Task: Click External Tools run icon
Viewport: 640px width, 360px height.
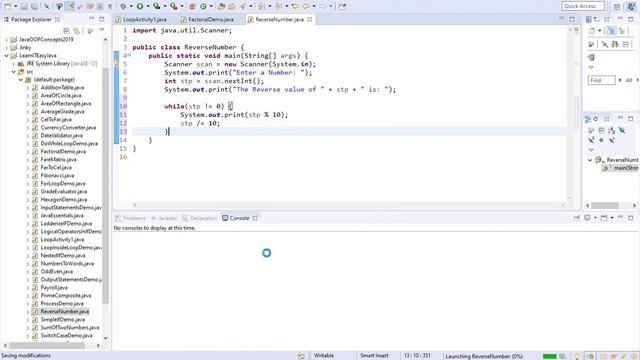Action: 173,6
